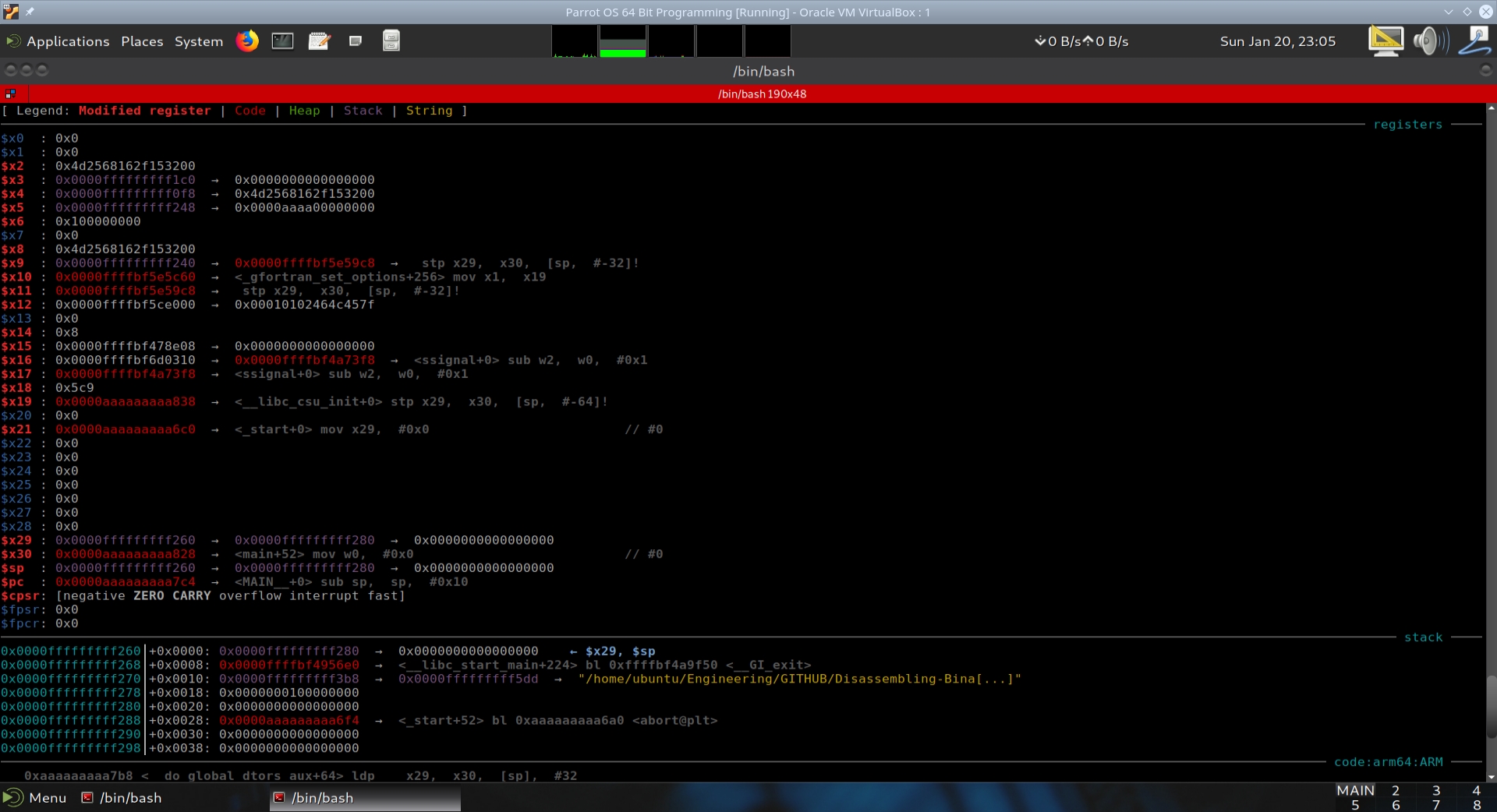Click the $fpcr register line

[x=39, y=623]
